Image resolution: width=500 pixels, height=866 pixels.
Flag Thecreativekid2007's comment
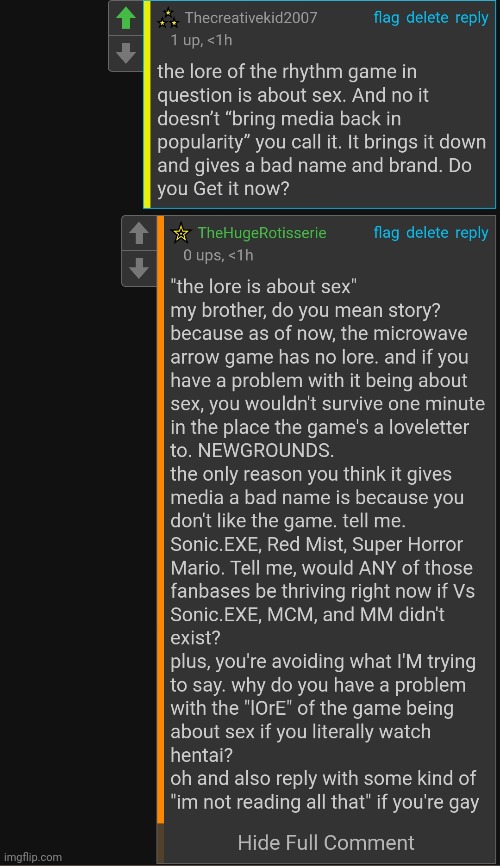[x=386, y=18]
